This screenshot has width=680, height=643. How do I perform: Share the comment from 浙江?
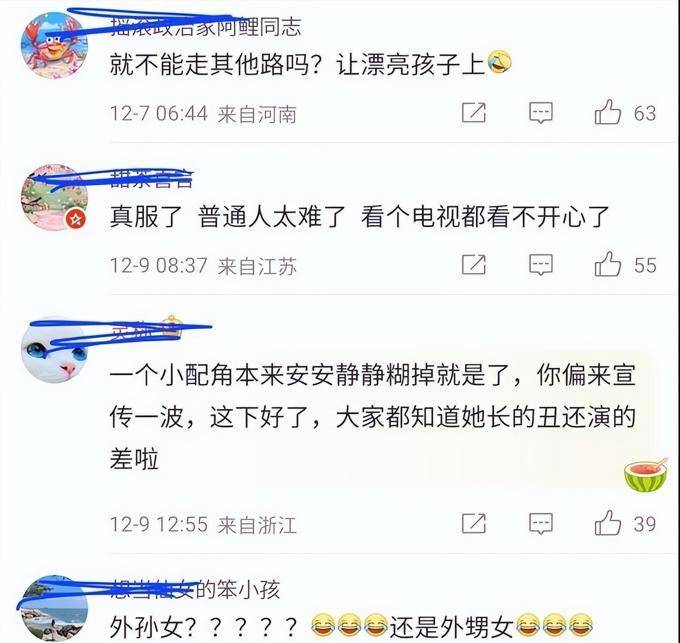(474, 523)
